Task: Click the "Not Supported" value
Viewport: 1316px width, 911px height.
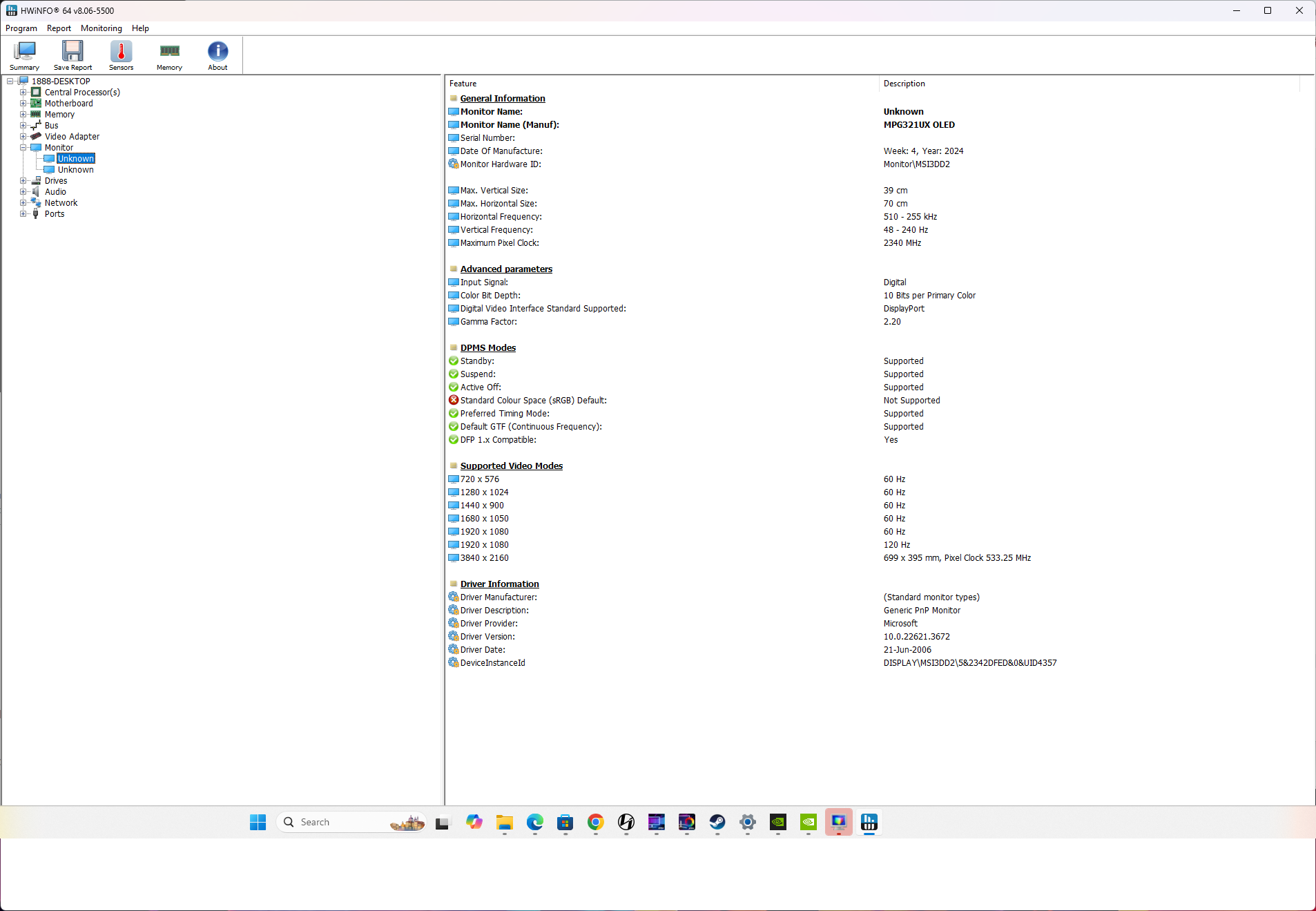Action: point(911,401)
